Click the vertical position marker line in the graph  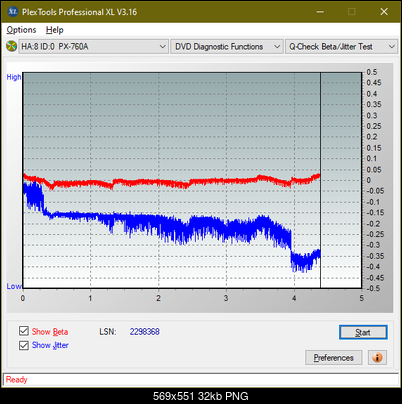point(320,180)
